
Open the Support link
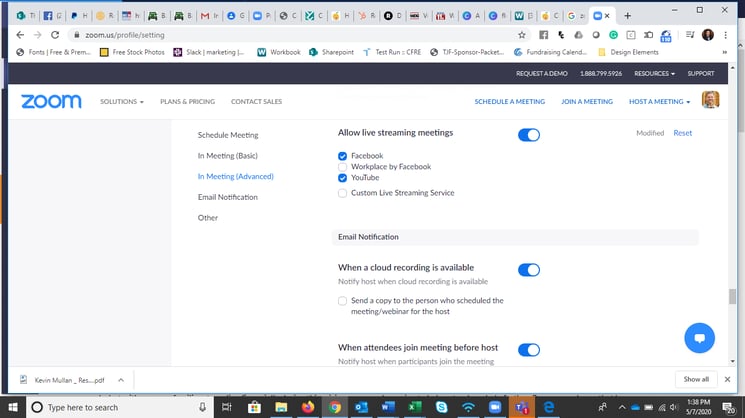[x=700, y=73]
